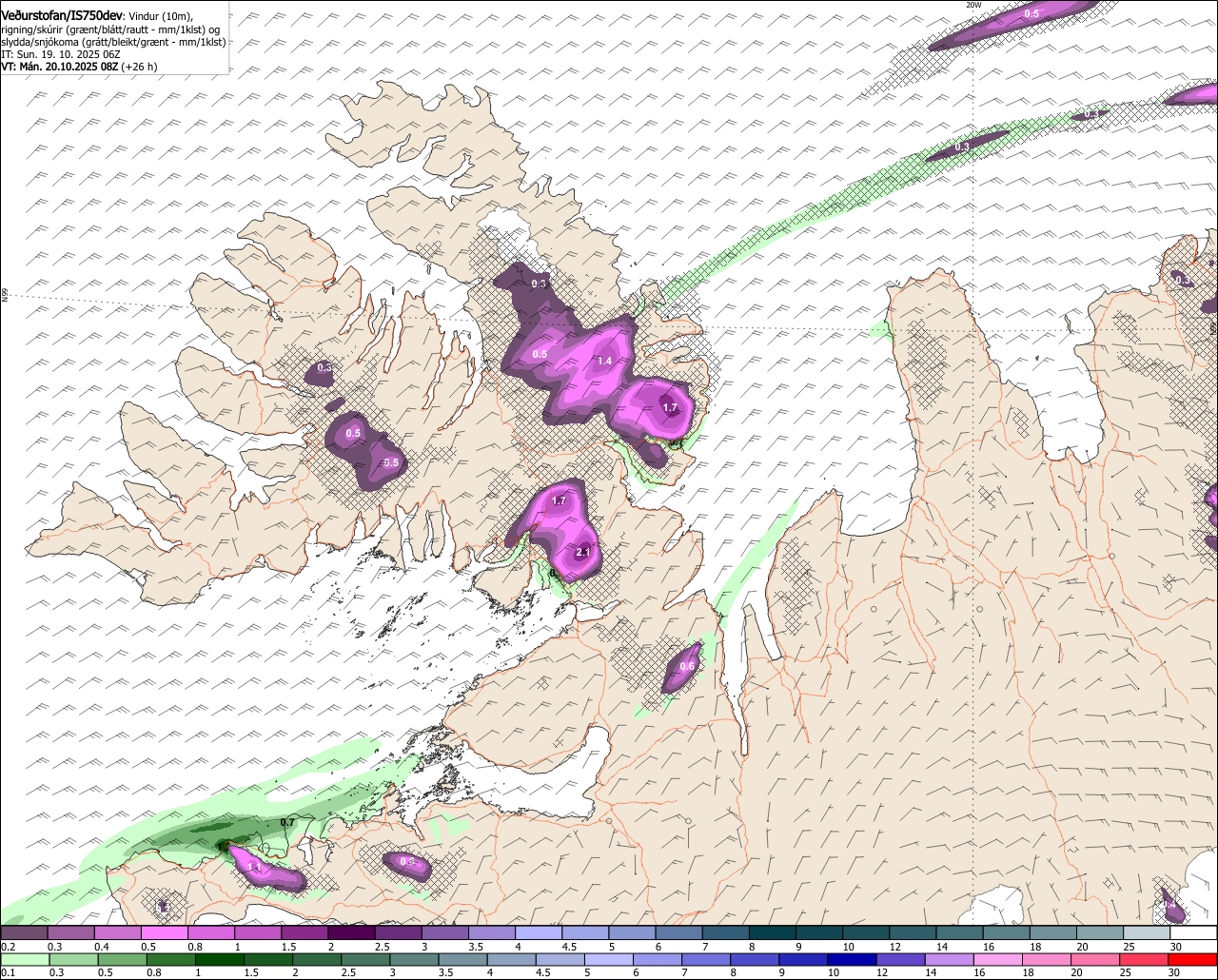Click the '4.5' label in the purple snow legend
Image resolution: width=1218 pixels, height=980 pixels.
[x=569, y=947]
